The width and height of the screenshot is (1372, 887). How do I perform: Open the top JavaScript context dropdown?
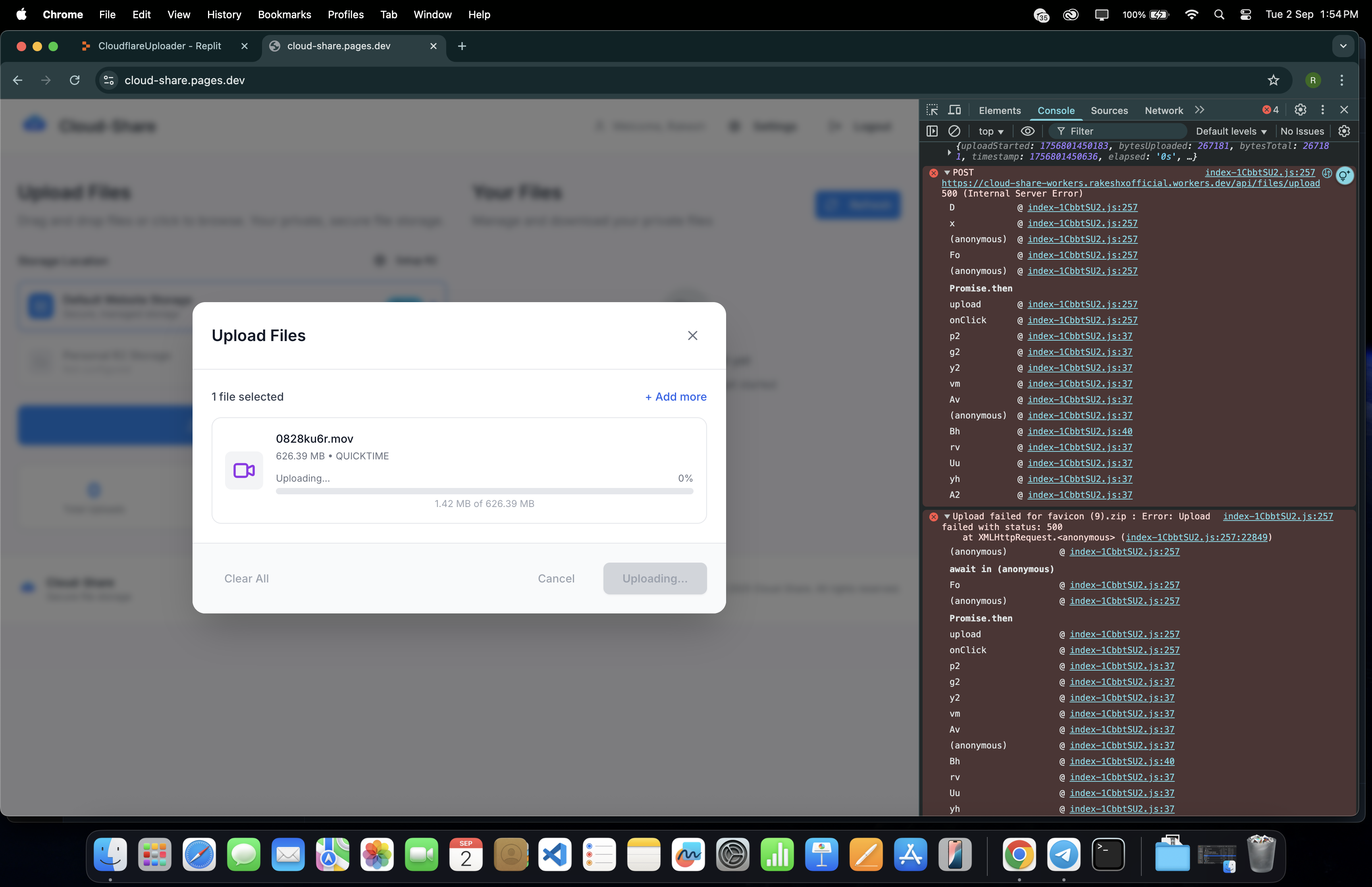click(991, 131)
